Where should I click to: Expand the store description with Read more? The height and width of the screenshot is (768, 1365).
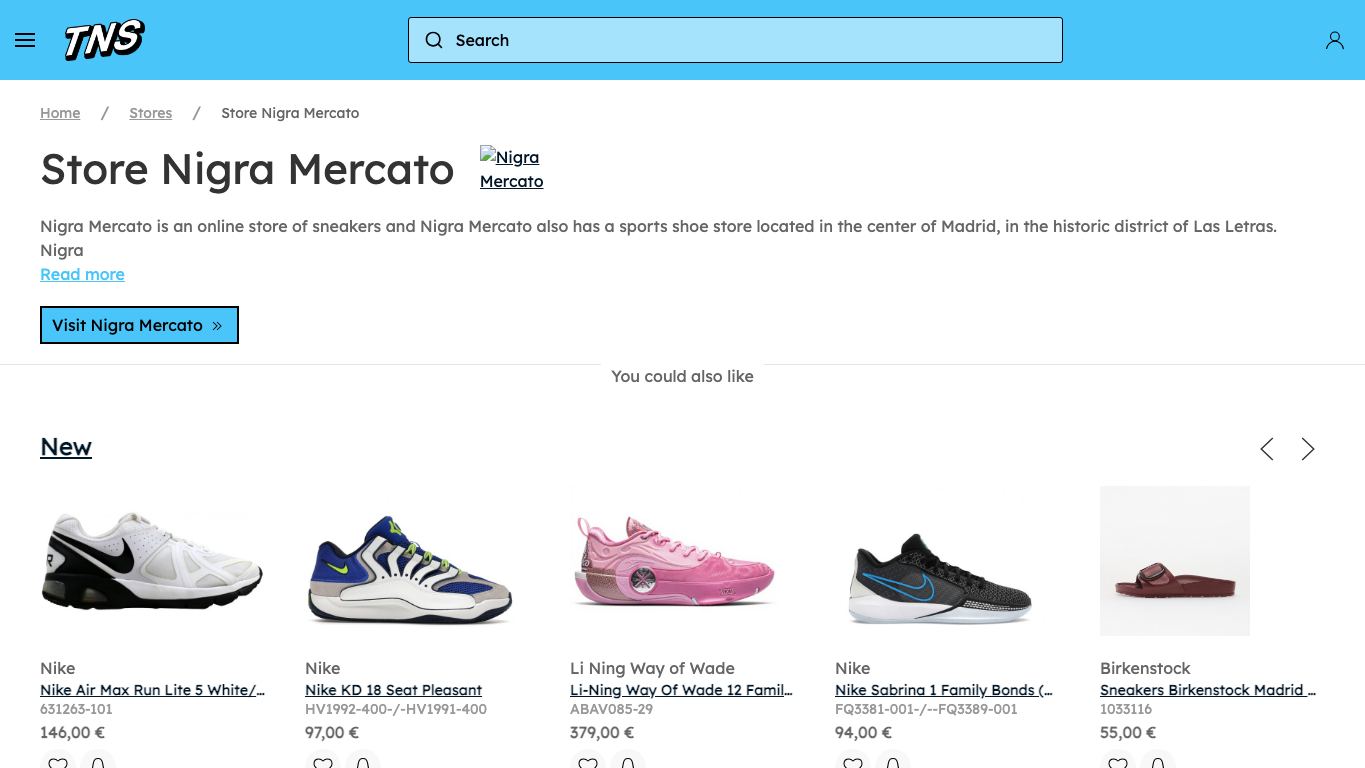pos(82,274)
